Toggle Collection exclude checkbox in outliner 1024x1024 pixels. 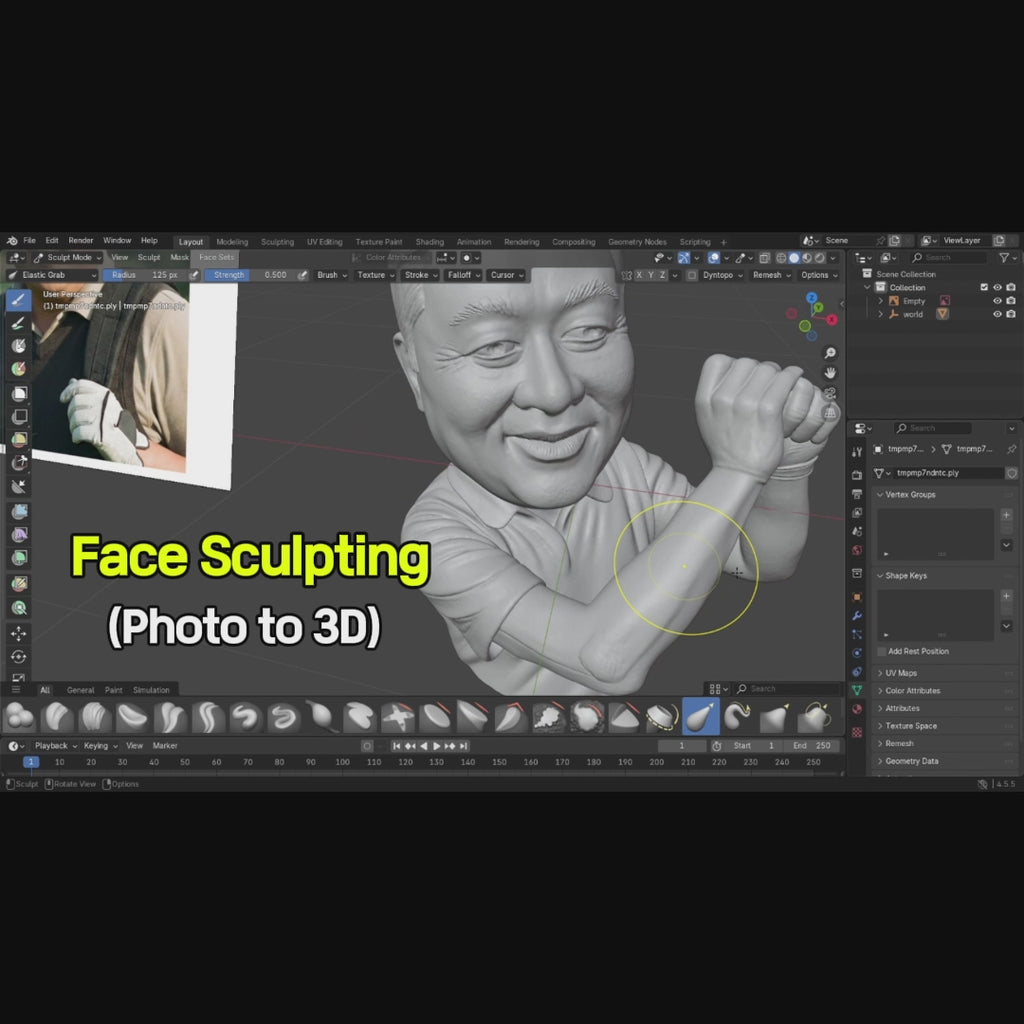click(984, 288)
